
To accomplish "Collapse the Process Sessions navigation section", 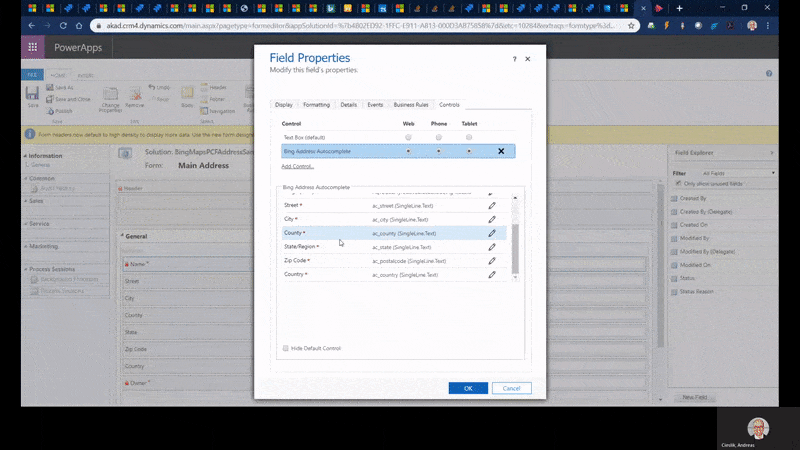I will [x=26, y=269].
